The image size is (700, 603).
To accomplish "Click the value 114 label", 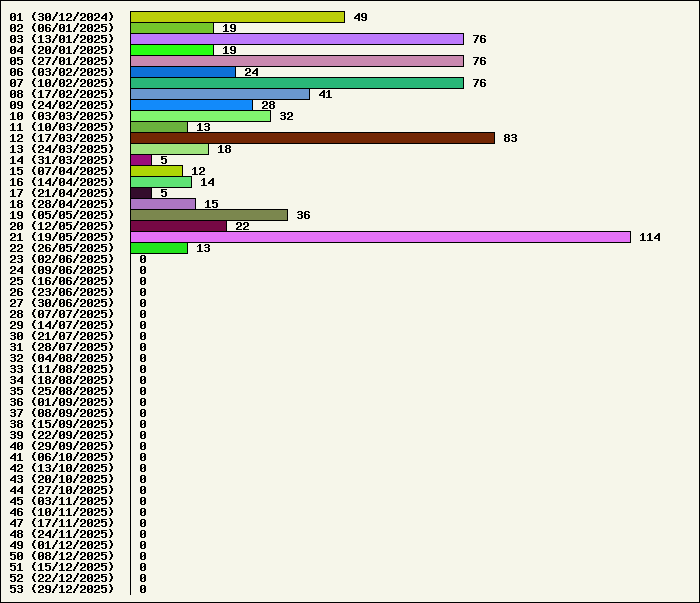I will click(x=650, y=237).
